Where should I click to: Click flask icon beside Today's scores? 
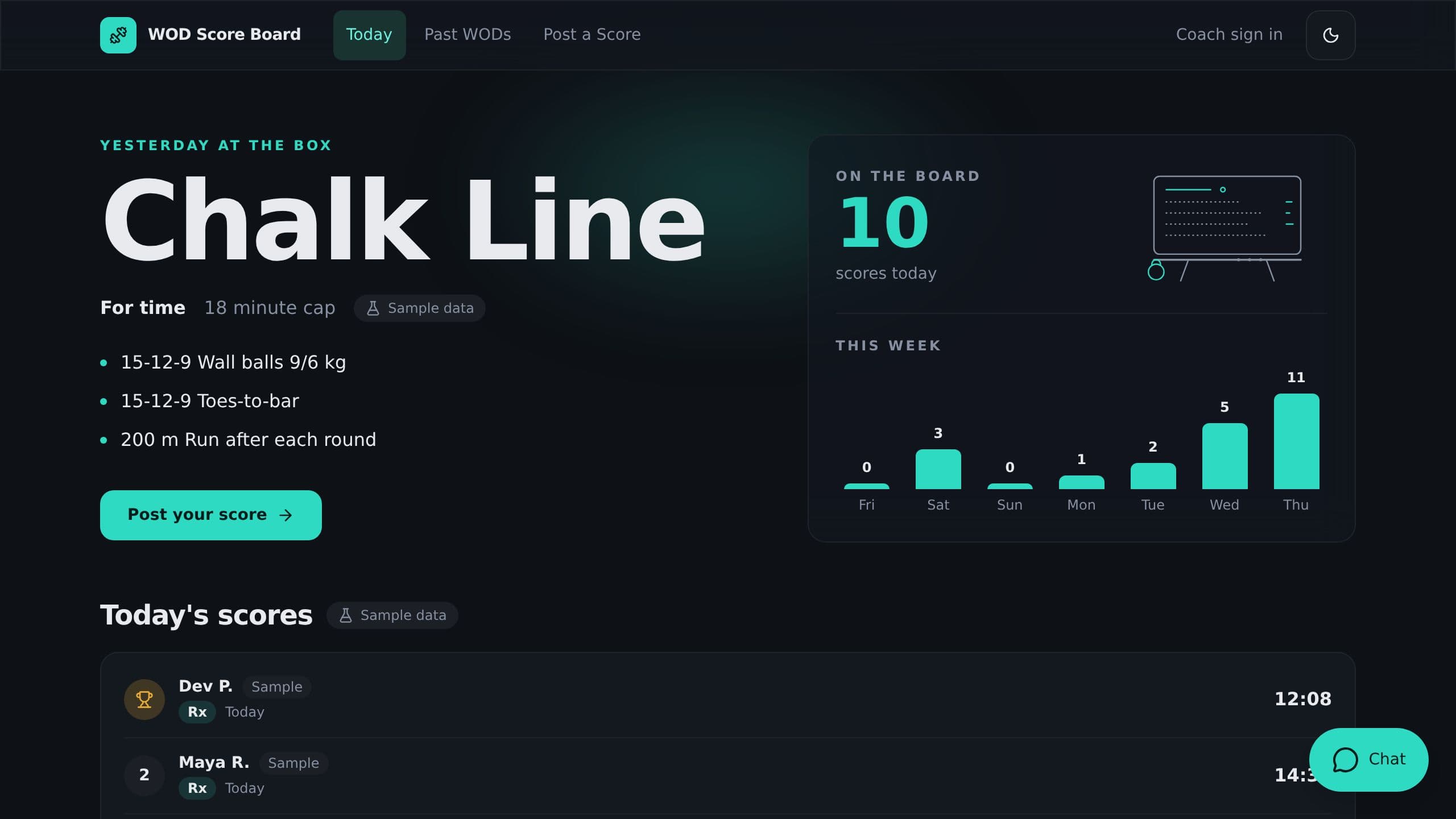click(x=346, y=615)
